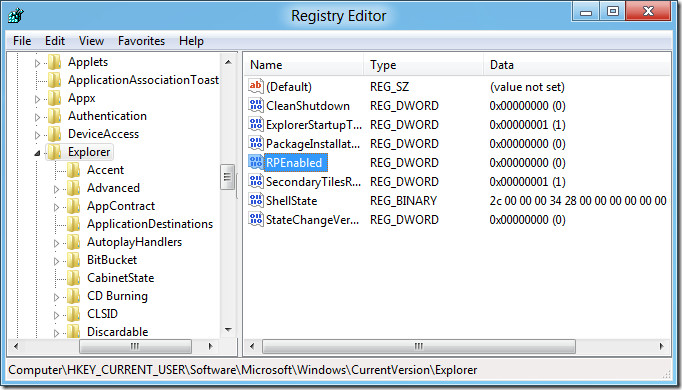Expand the Discardable key
Viewport: 682px width, 390px height.
[x=57, y=333]
